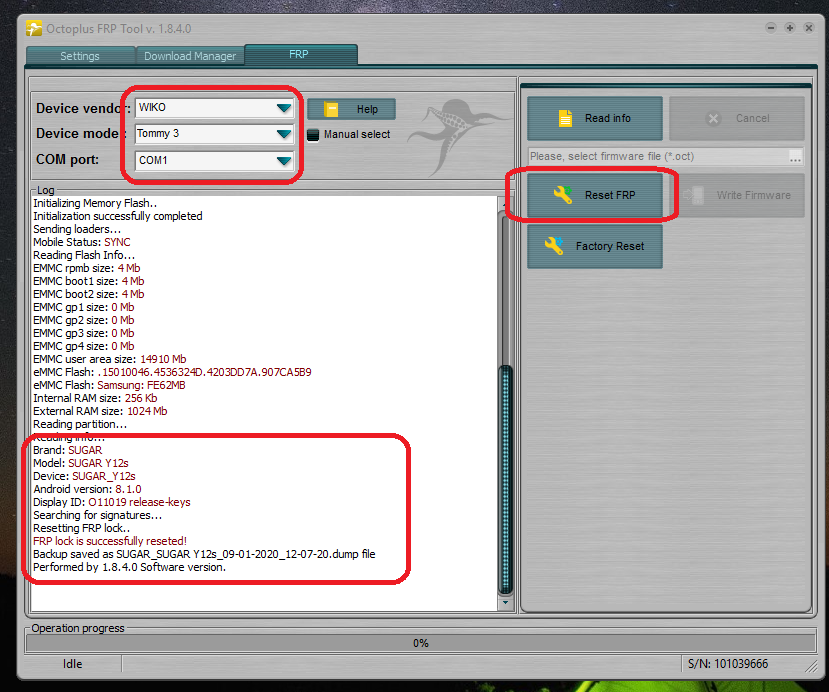Click the Factory Reset button label
This screenshot has width=829, height=692.
610,246
